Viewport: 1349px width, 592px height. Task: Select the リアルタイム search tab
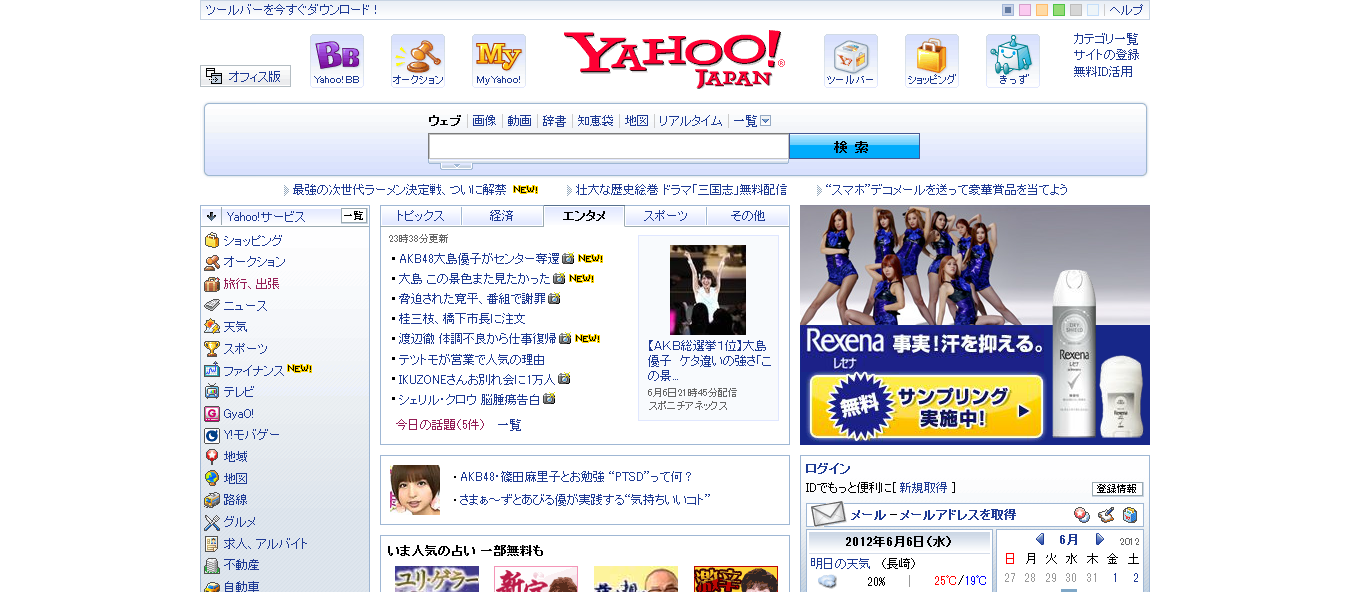(690, 121)
